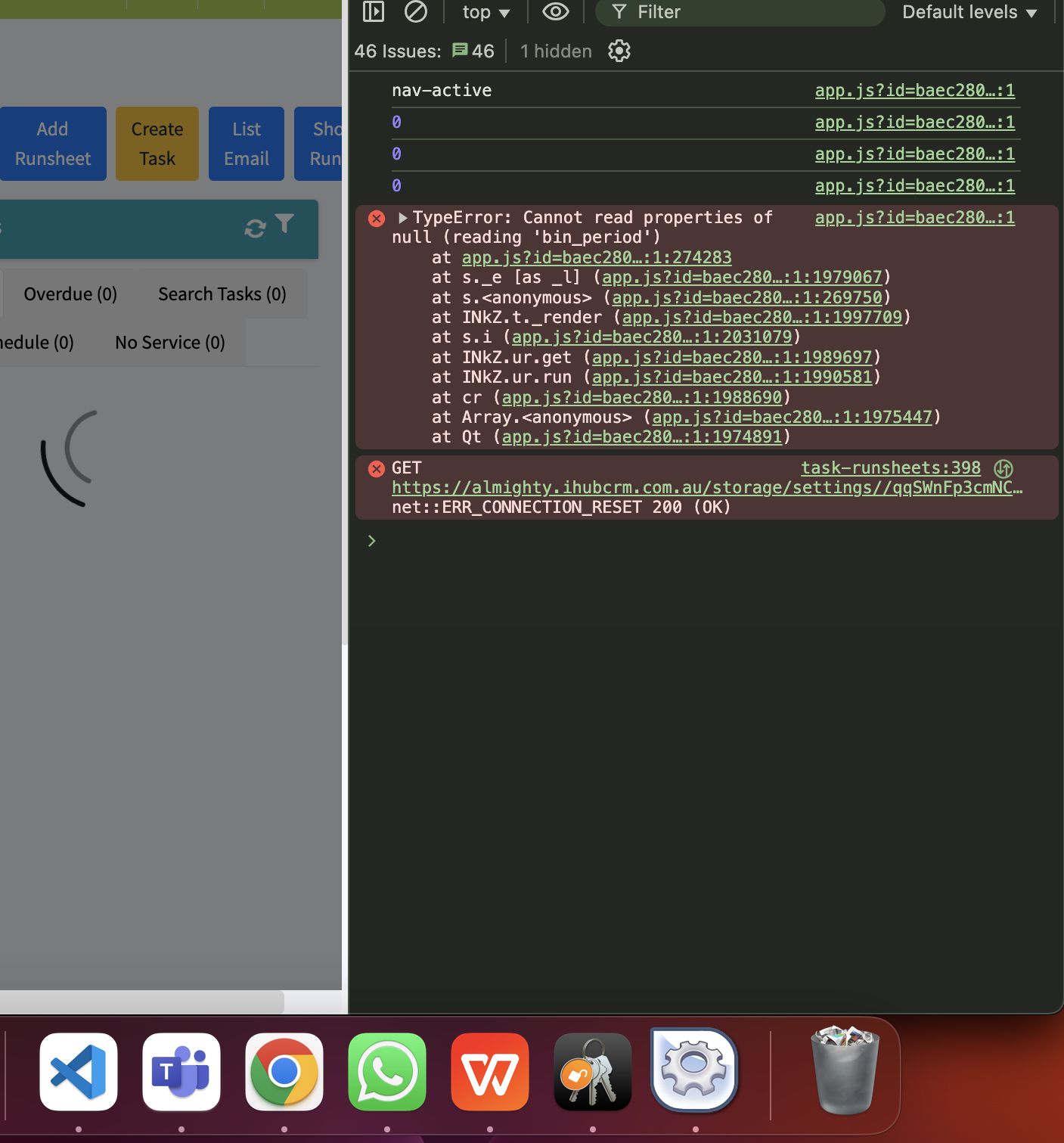The height and width of the screenshot is (1143, 1064).
Task: Click the horizontal scrollbar at page bottom
Action: (142, 1002)
